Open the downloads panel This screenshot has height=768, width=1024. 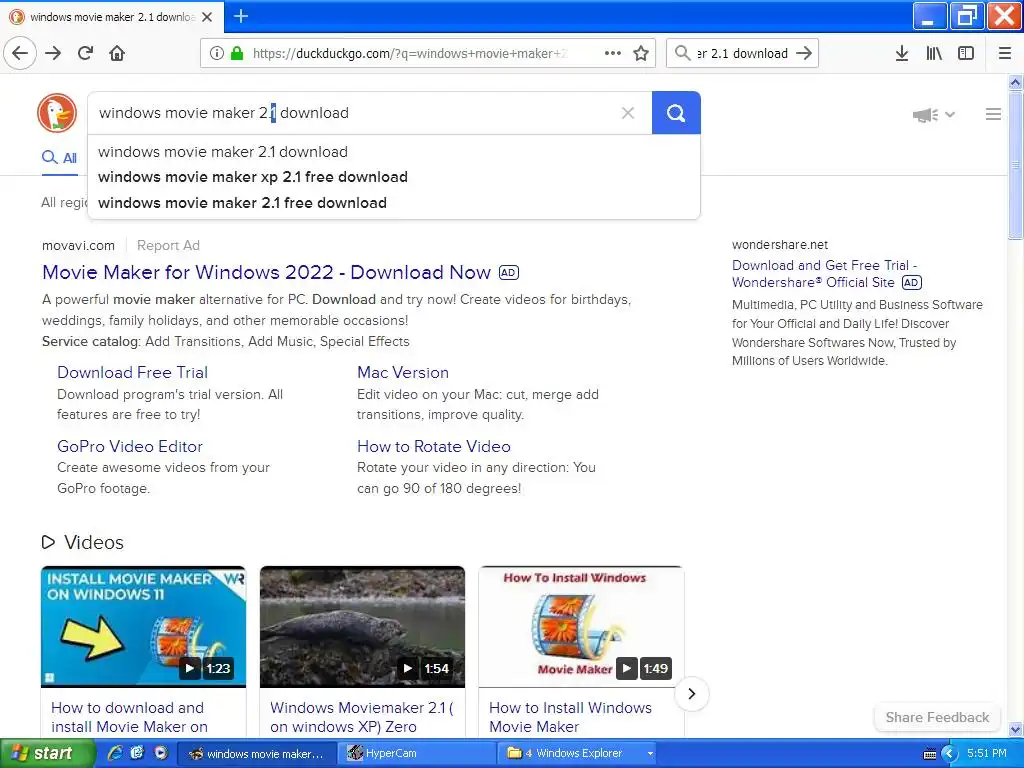[x=902, y=53]
